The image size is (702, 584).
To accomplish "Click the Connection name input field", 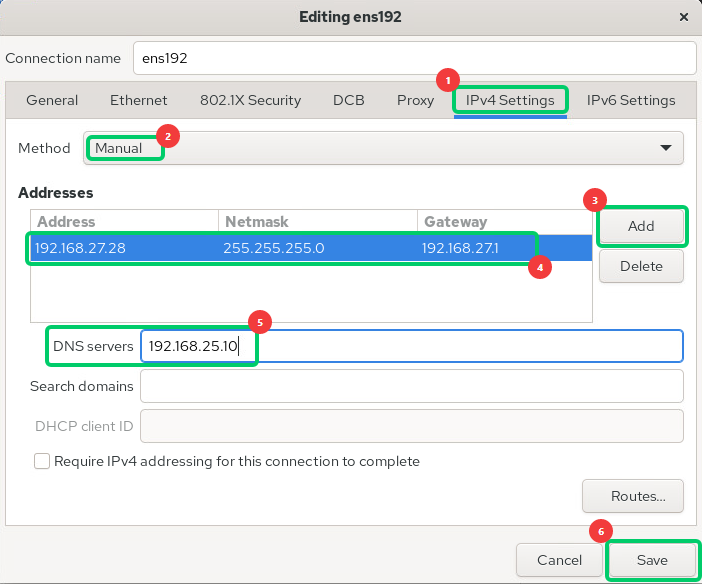I will 415,58.
